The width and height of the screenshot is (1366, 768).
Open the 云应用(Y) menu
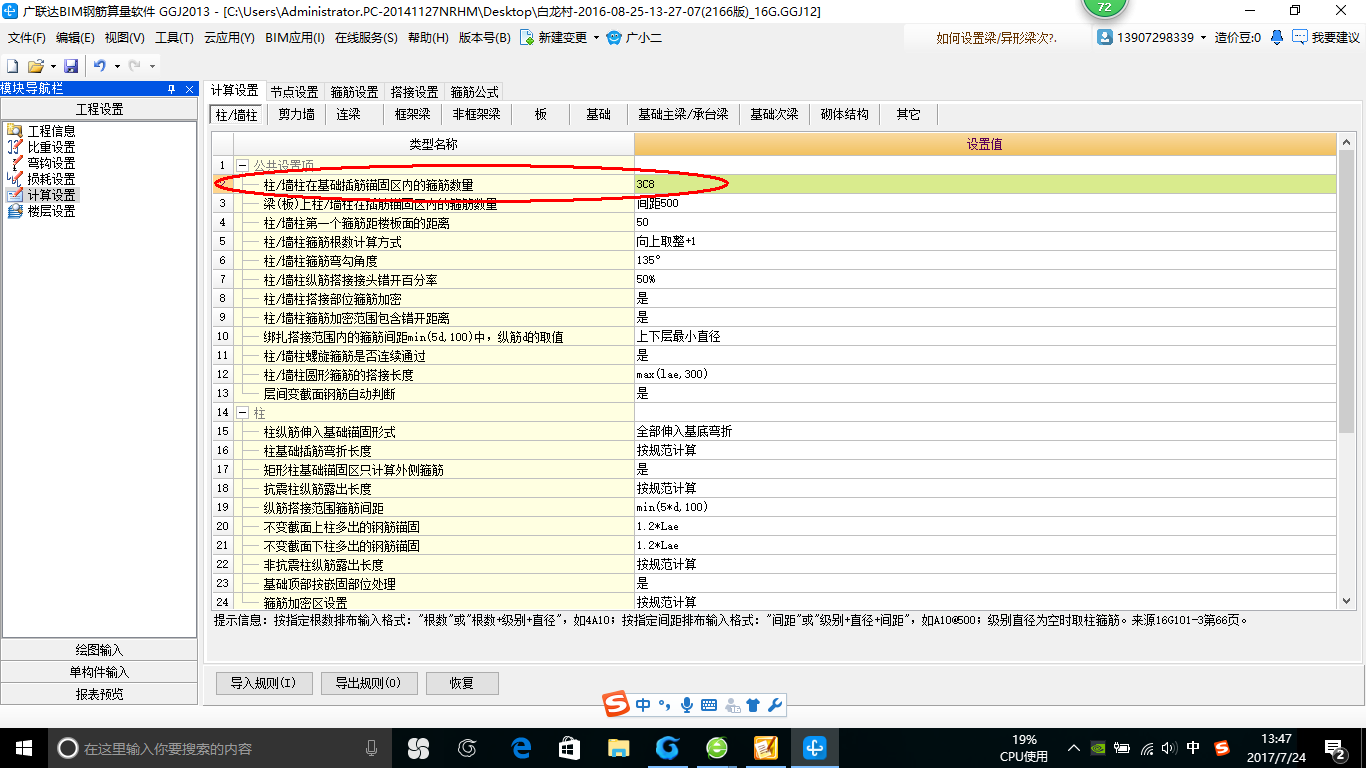point(229,38)
